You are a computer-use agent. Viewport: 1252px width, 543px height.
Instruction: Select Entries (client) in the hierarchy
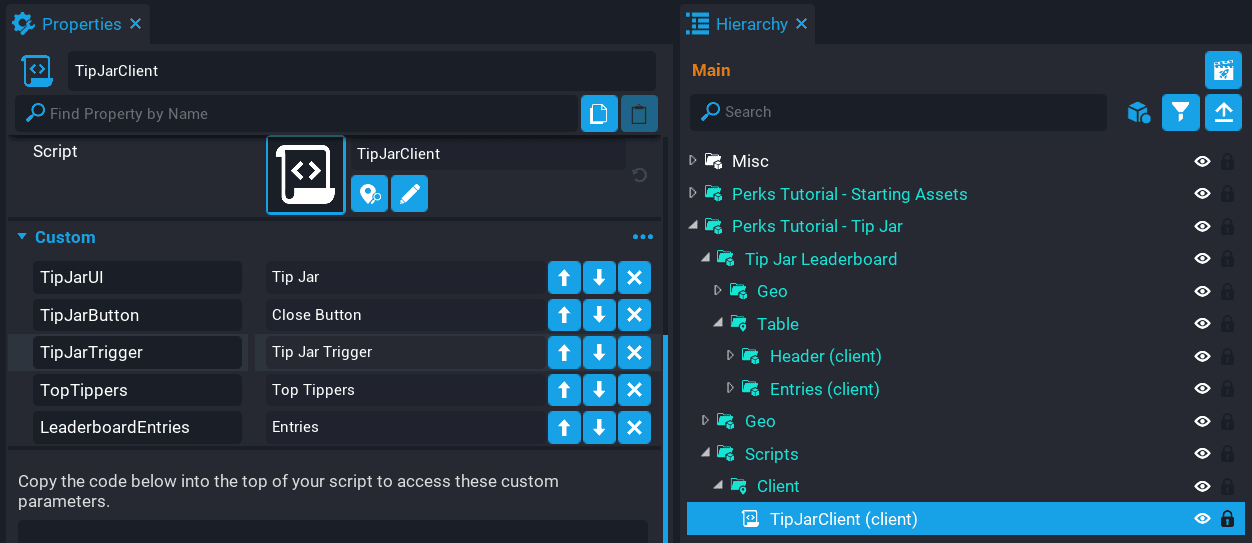click(x=824, y=389)
